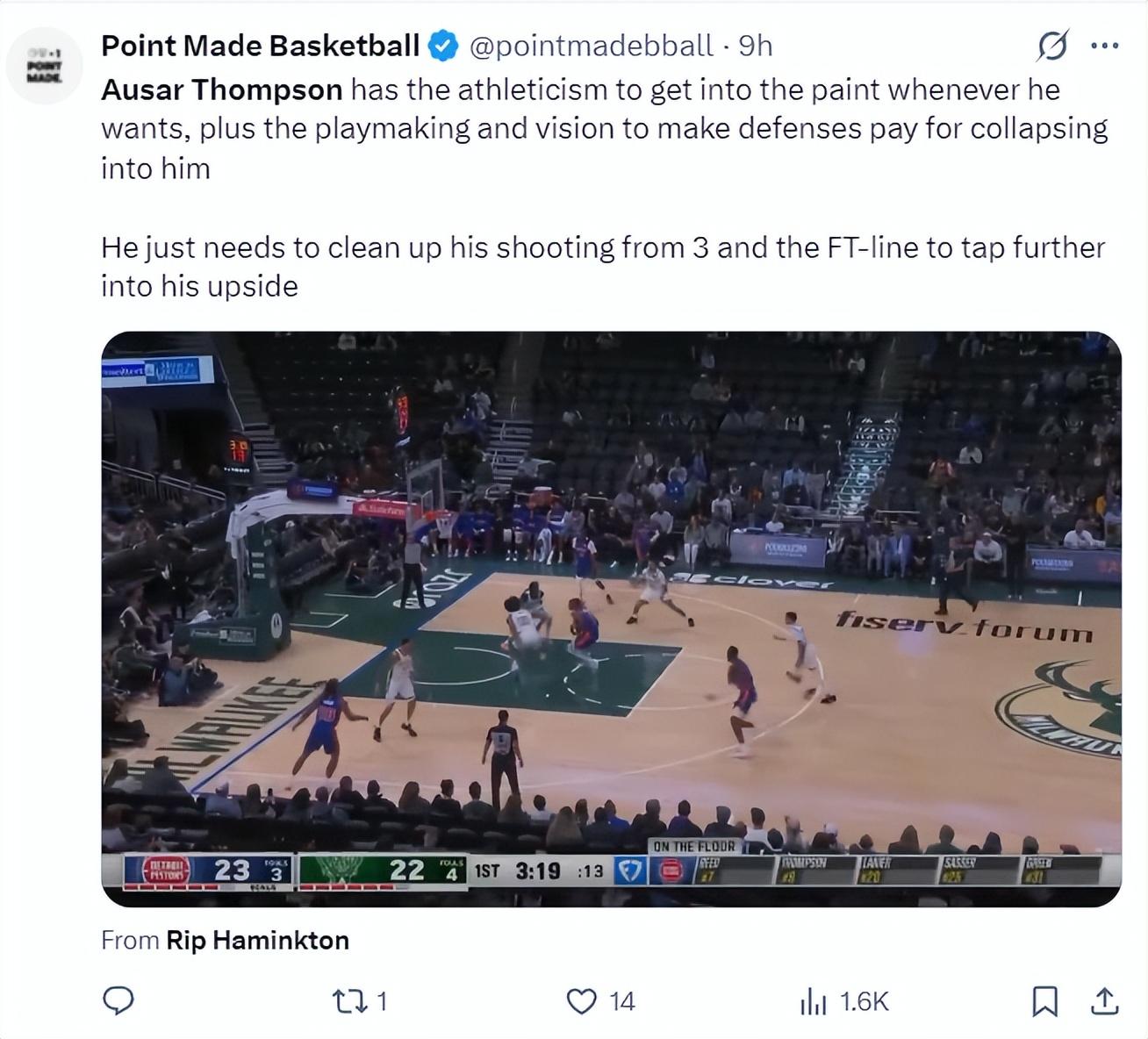
Task: Open the Point Made profile avatar
Action: click(x=44, y=66)
